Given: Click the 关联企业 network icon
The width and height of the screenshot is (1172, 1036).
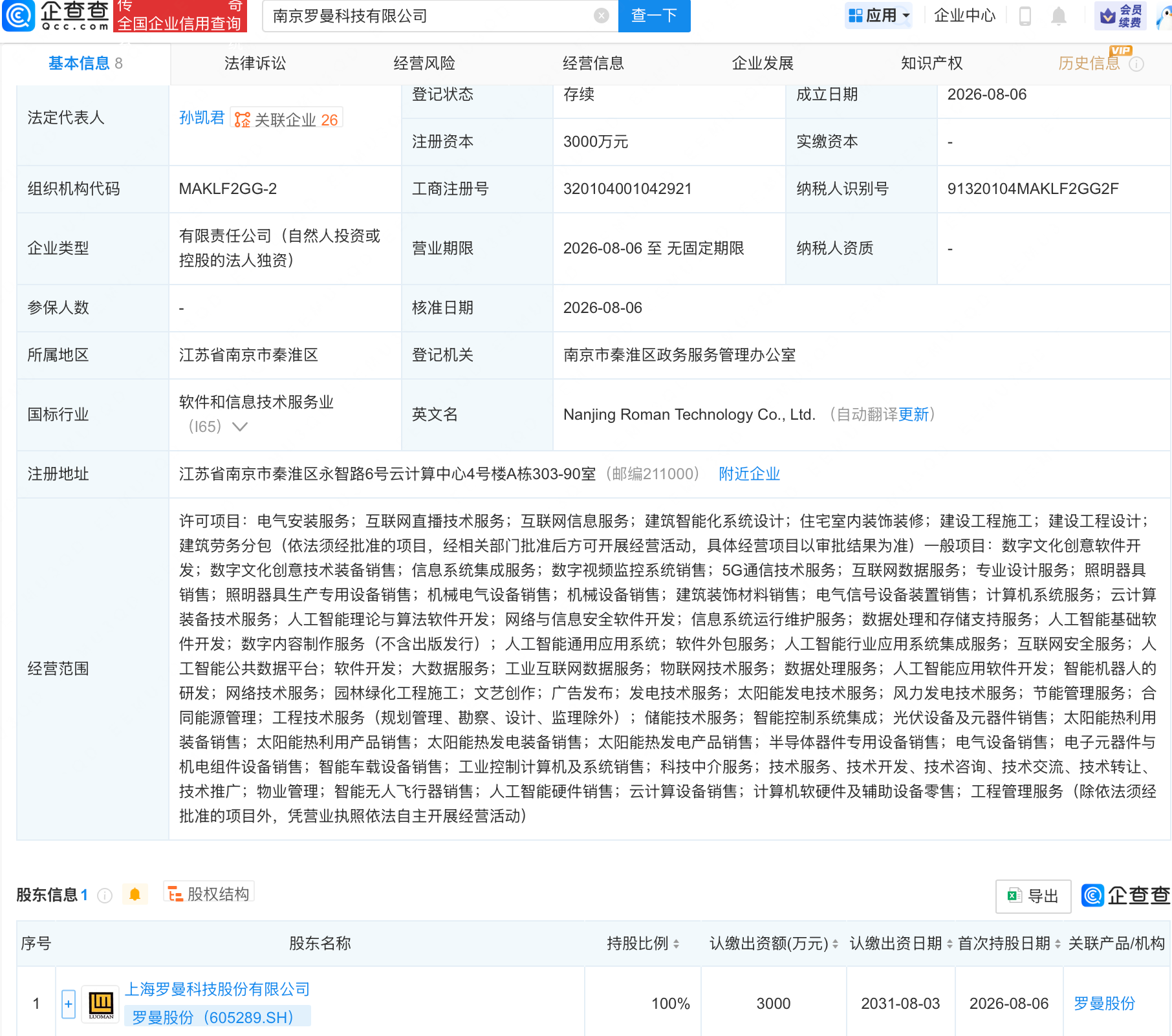Looking at the screenshot, I should tap(243, 120).
